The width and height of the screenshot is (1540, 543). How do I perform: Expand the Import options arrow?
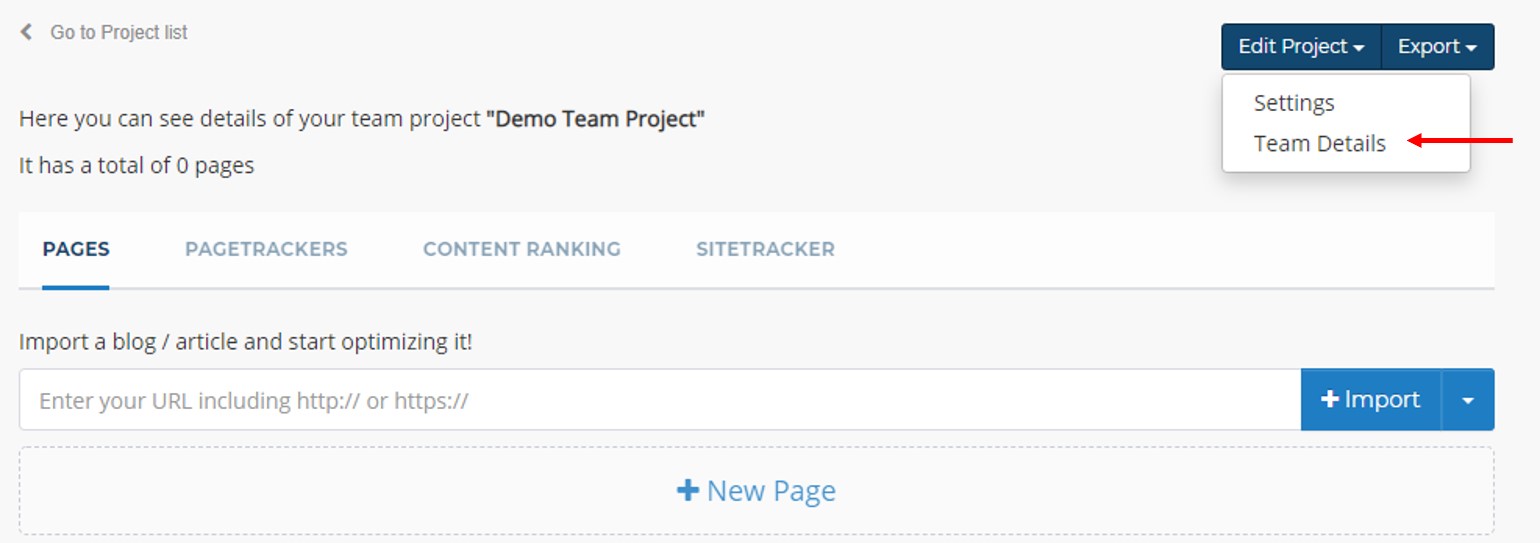tap(1467, 400)
